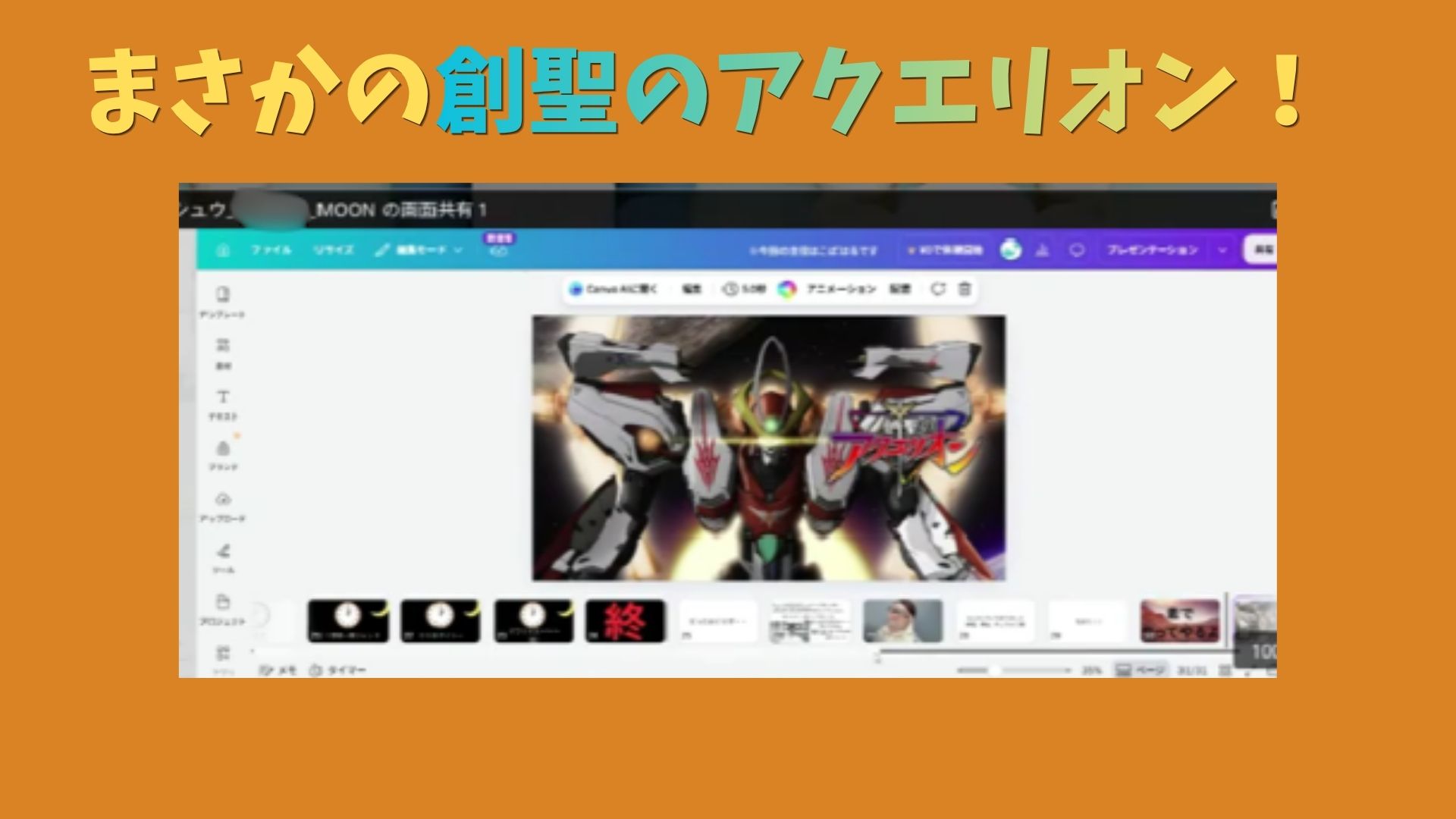The width and height of the screenshot is (1456, 819).
Task: Expand the arrow beside プレゼンテーション
Action: (x=1222, y=249)
